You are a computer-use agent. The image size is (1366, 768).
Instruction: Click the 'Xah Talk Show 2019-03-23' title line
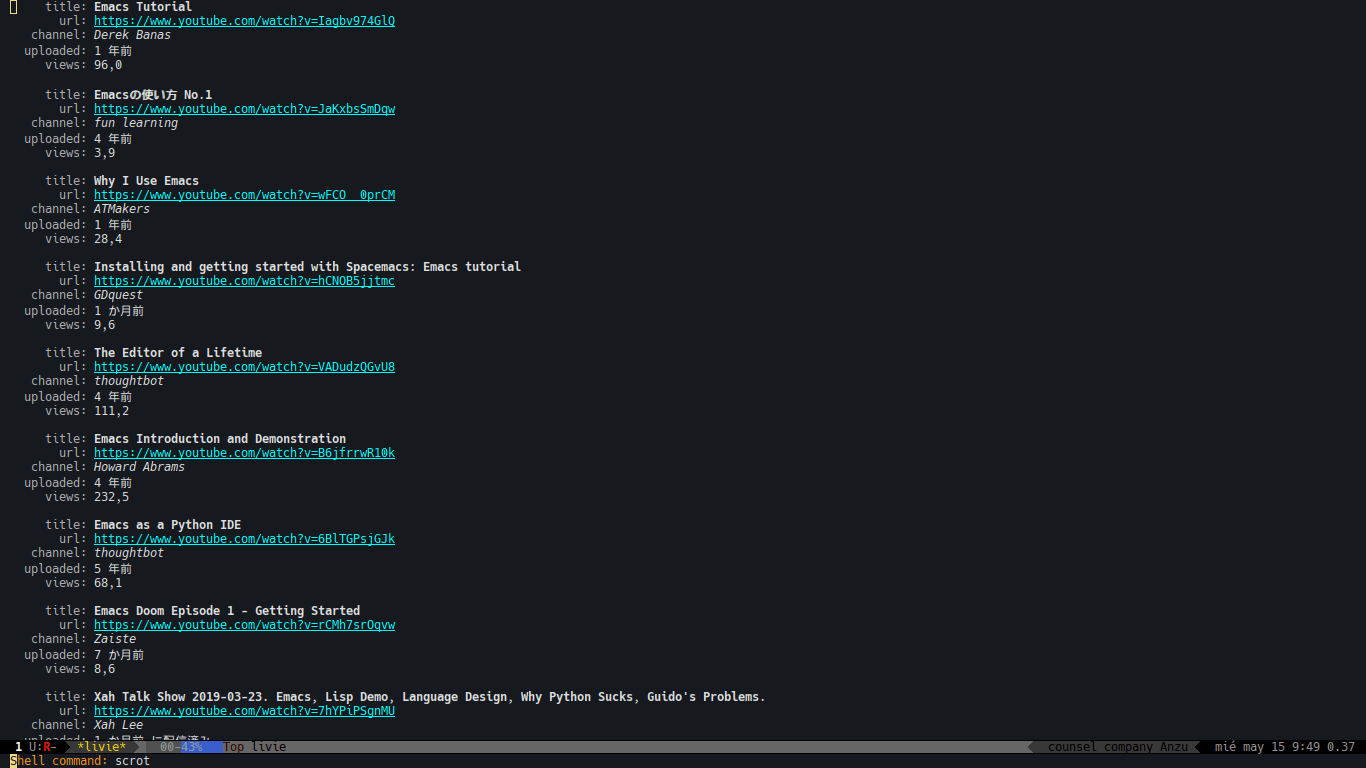tap(429, 697)
